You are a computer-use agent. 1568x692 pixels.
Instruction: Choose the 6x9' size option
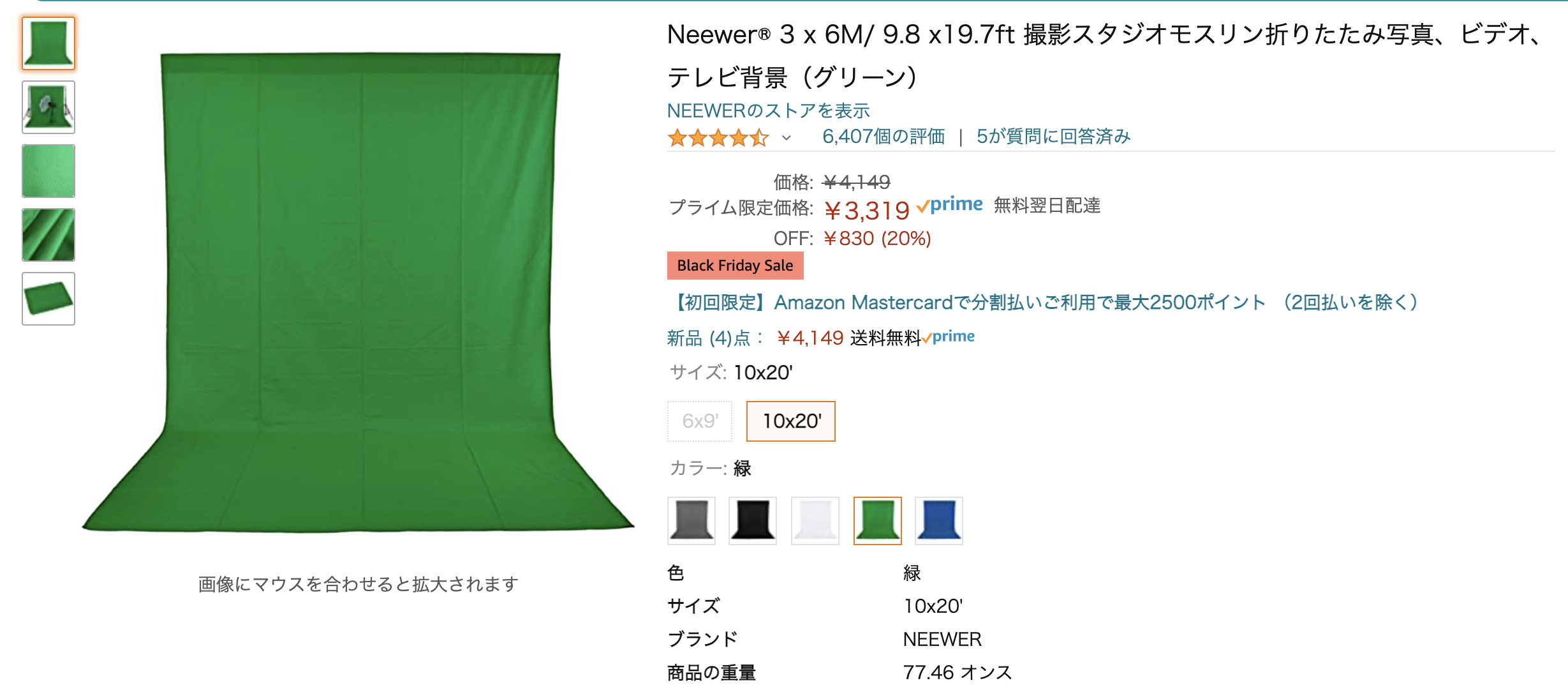coord(700,421)
